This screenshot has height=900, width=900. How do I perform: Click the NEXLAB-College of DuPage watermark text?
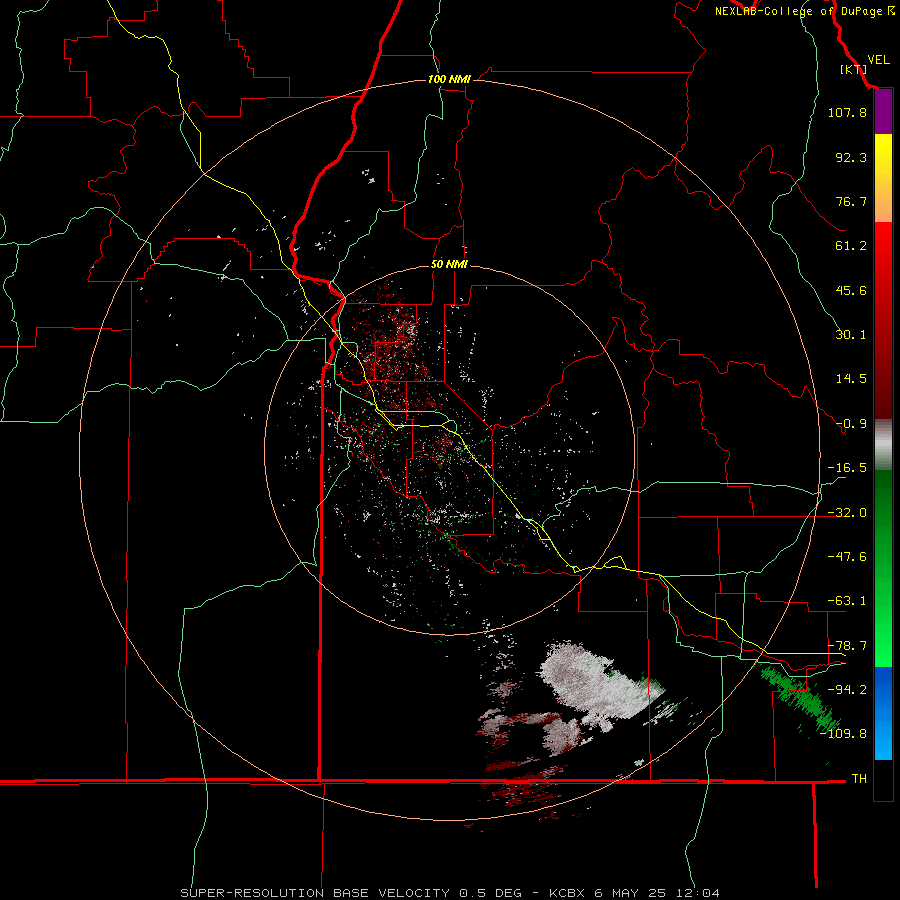coord(804,11)
